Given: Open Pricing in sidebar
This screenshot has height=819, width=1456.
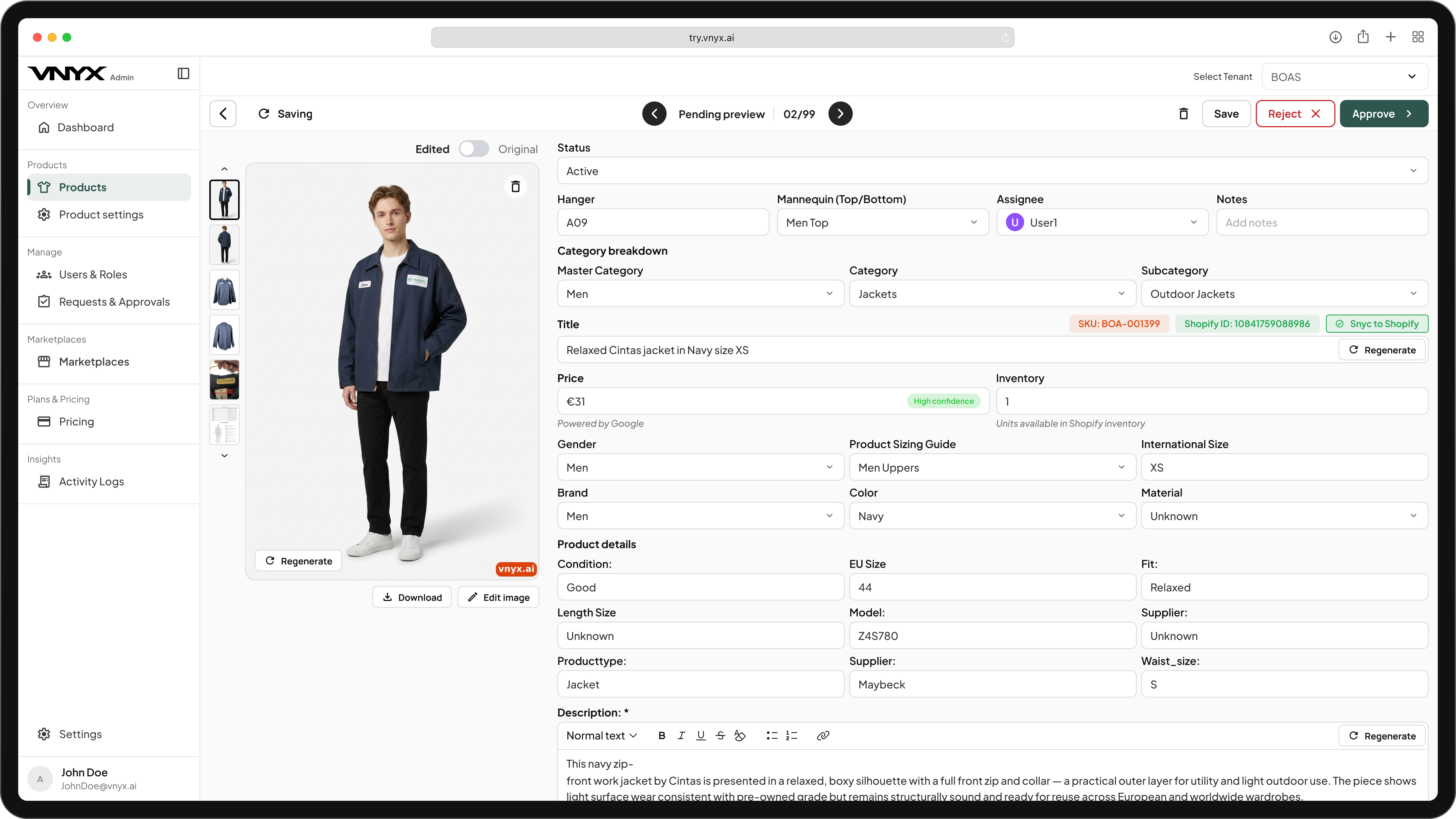Looking at the screenshot, I should [109, 421].
